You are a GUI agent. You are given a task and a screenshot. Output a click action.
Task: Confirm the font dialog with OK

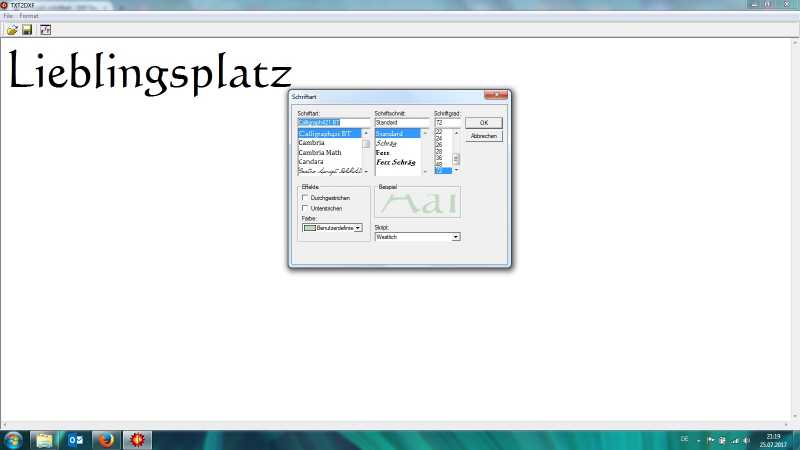coord(483,123)
